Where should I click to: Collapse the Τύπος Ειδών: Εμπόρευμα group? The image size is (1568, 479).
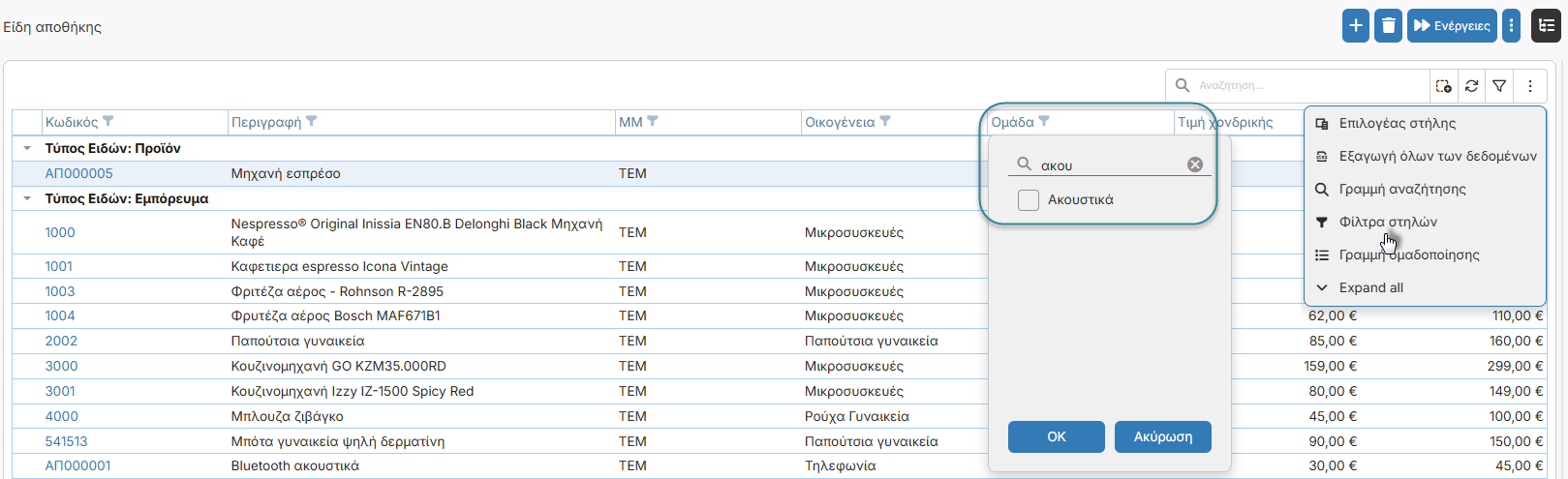(27, 199)
